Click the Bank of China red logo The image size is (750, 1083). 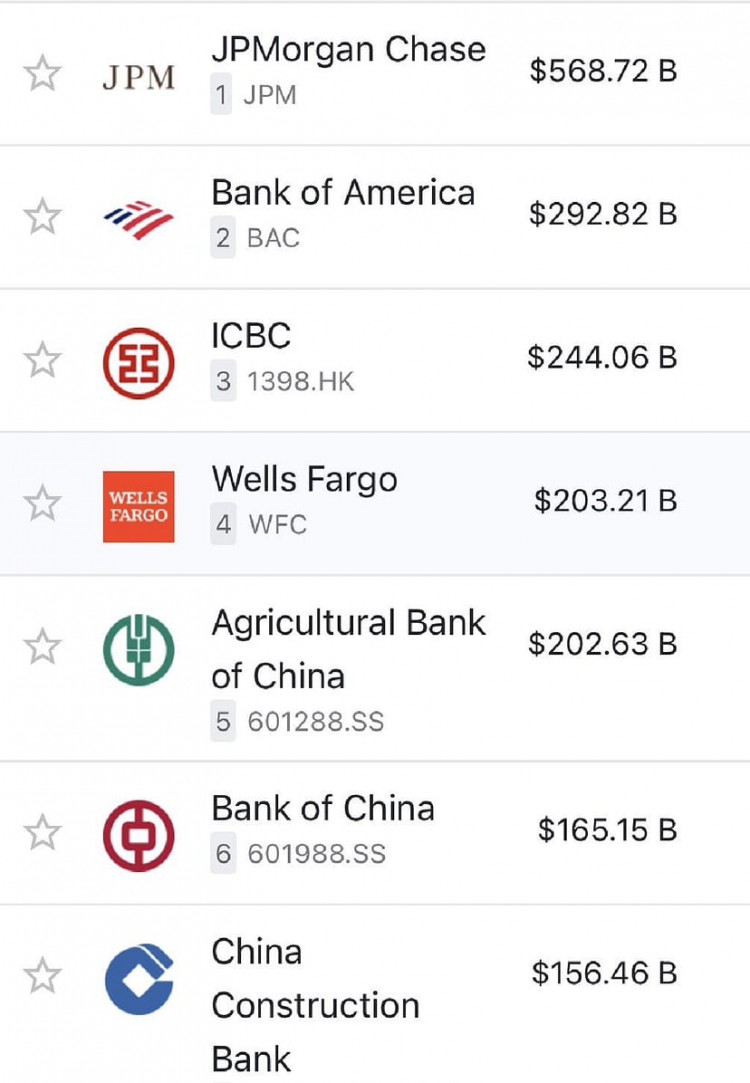(x=138, y=835)
